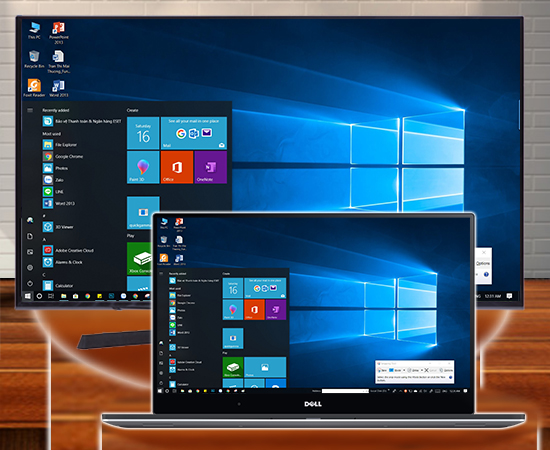Click Start button on monitor taskbar
Screen dimensions: 550x450
click(28, 296)
